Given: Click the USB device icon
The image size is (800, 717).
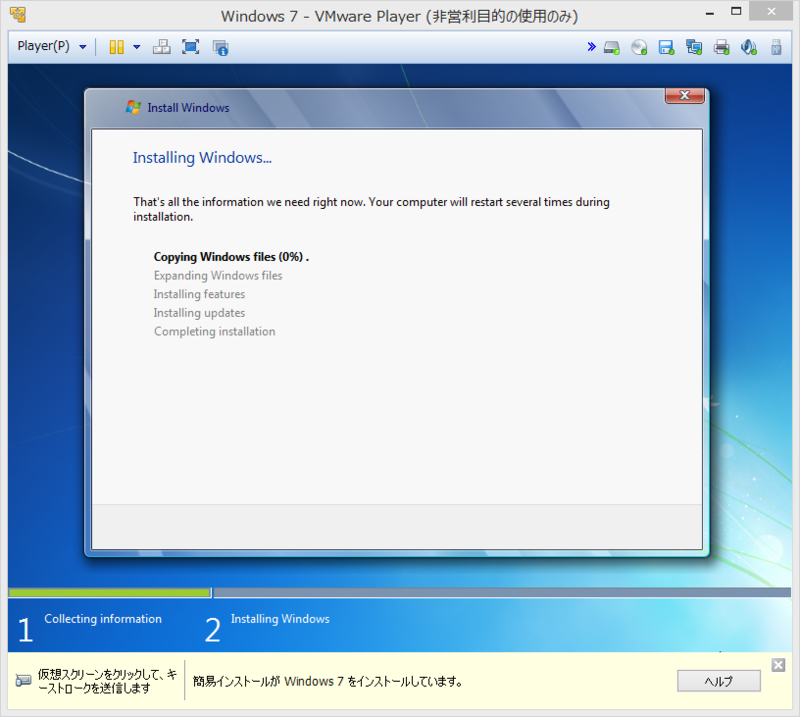Looking at the screenshot, I should click(x=776, y=47).
